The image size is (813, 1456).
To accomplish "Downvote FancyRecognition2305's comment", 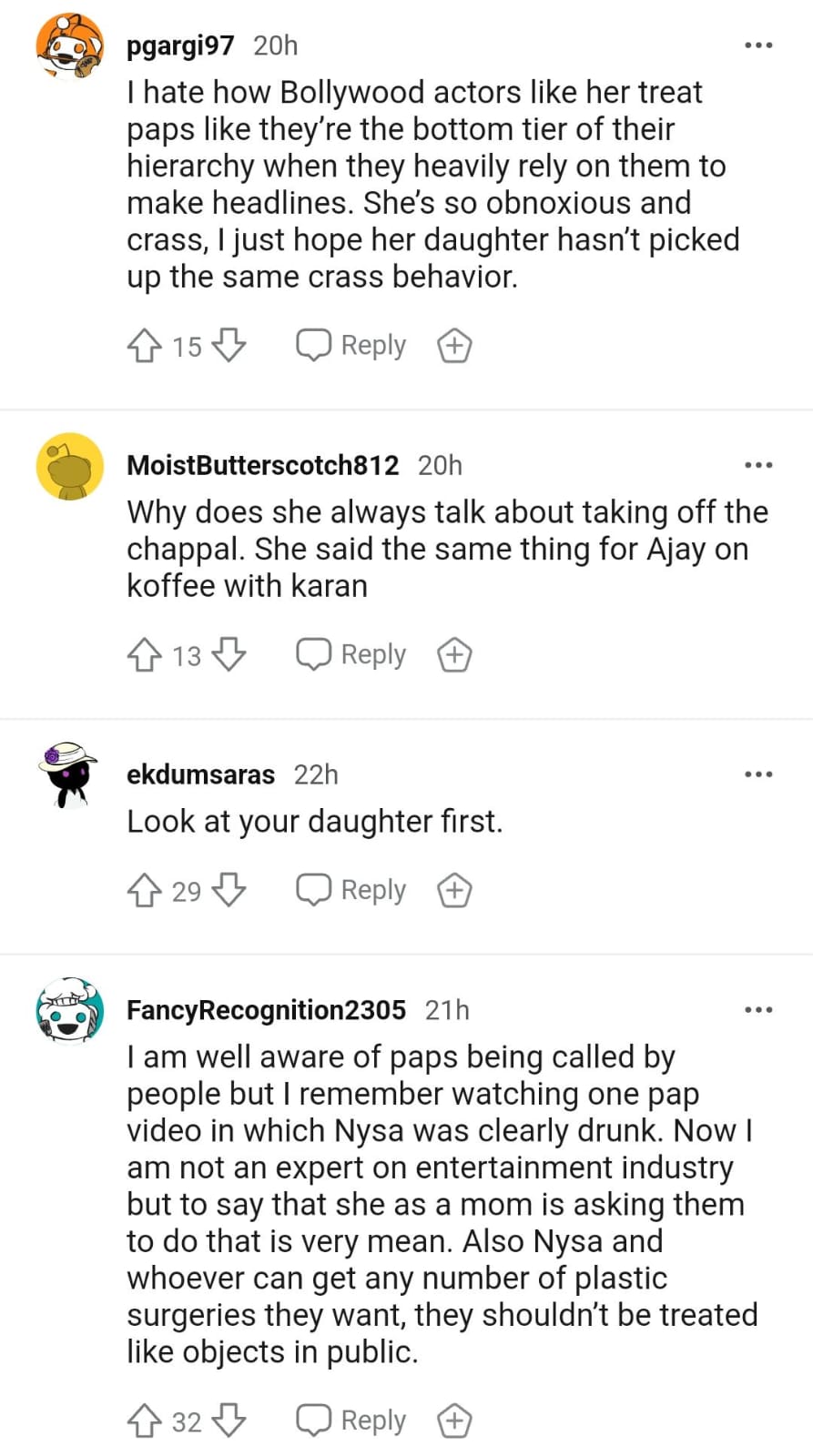I will coord(229,1421).
